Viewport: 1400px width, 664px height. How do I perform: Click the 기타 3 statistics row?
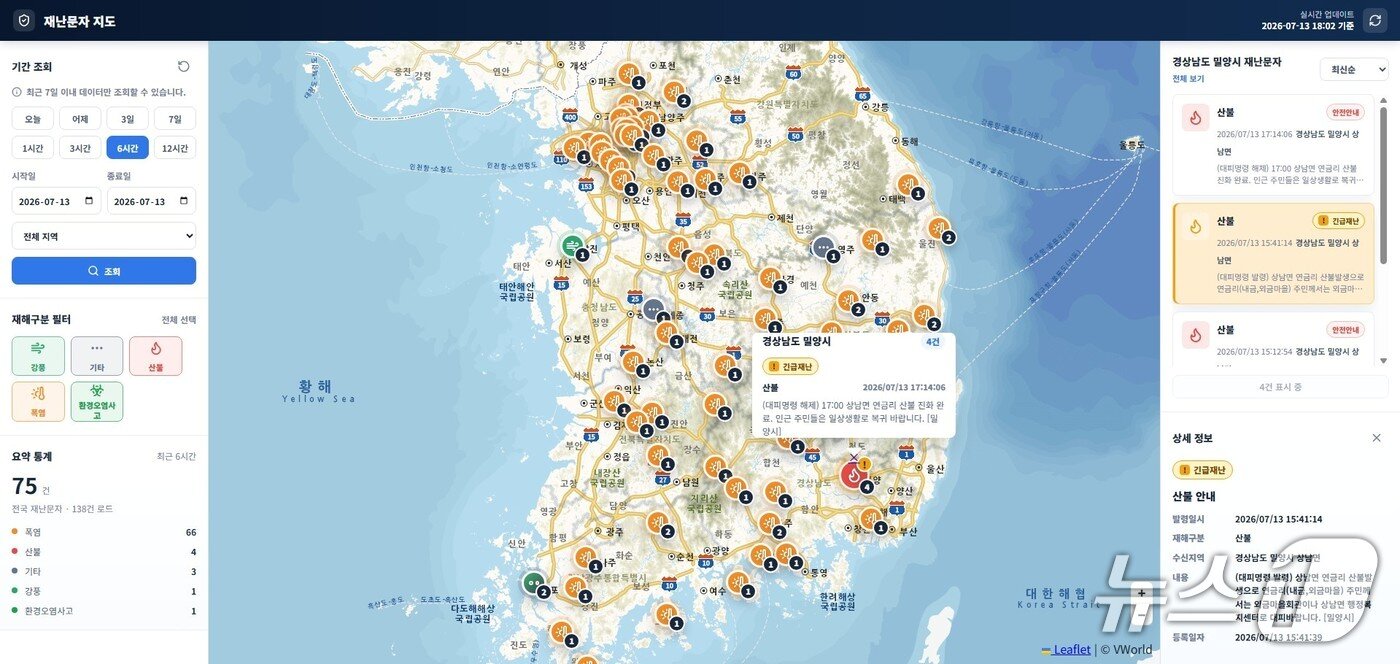[x=104, y=571]
